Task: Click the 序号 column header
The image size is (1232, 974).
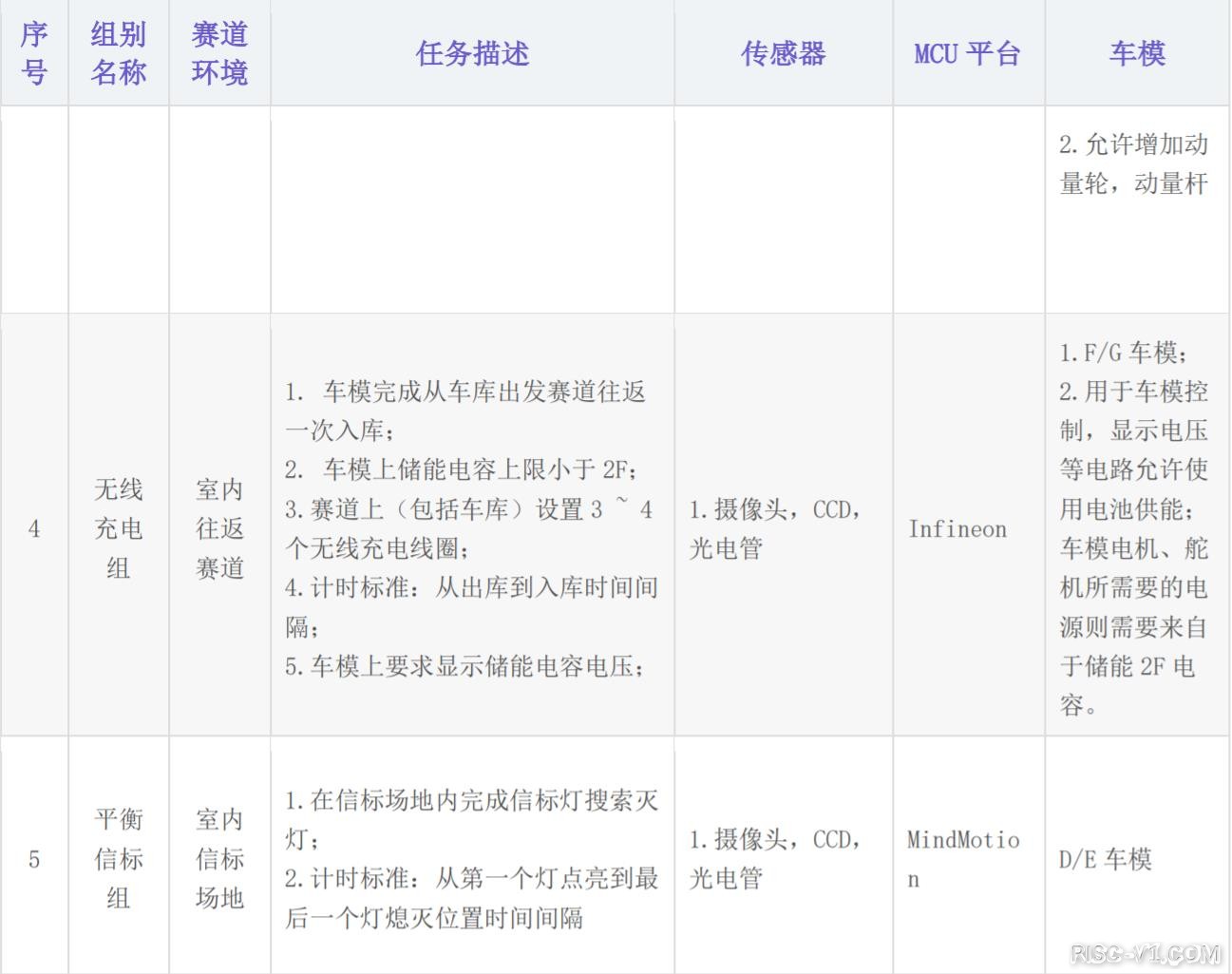Action: [x=34, y=53]
